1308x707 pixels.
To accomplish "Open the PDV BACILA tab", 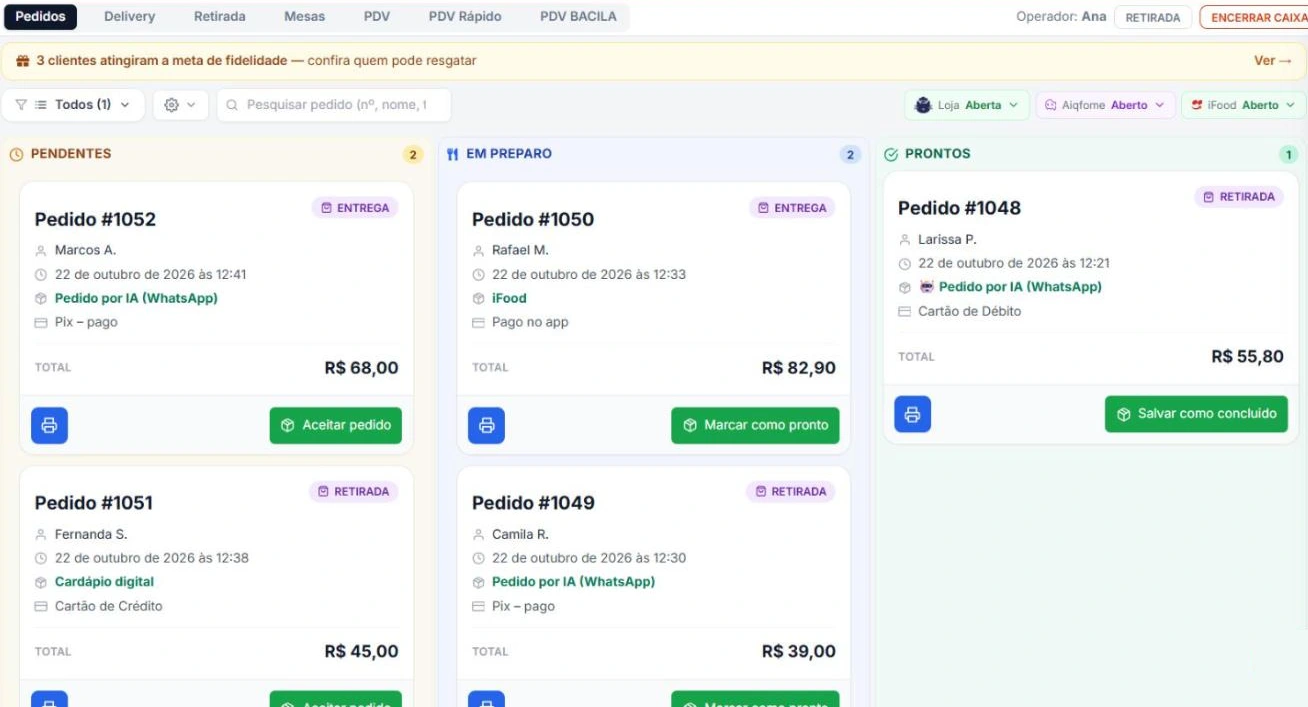I will tap(578, 16).
